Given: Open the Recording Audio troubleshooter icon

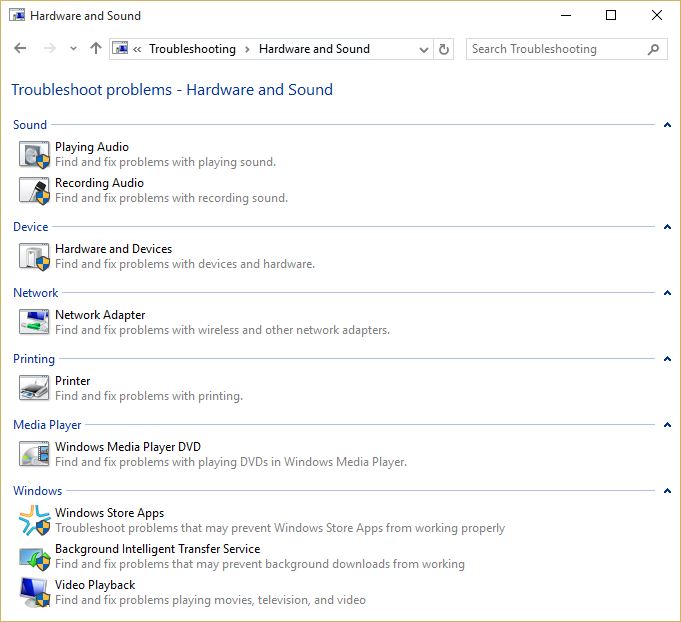Looking at the screenshot, I should 34,191.
